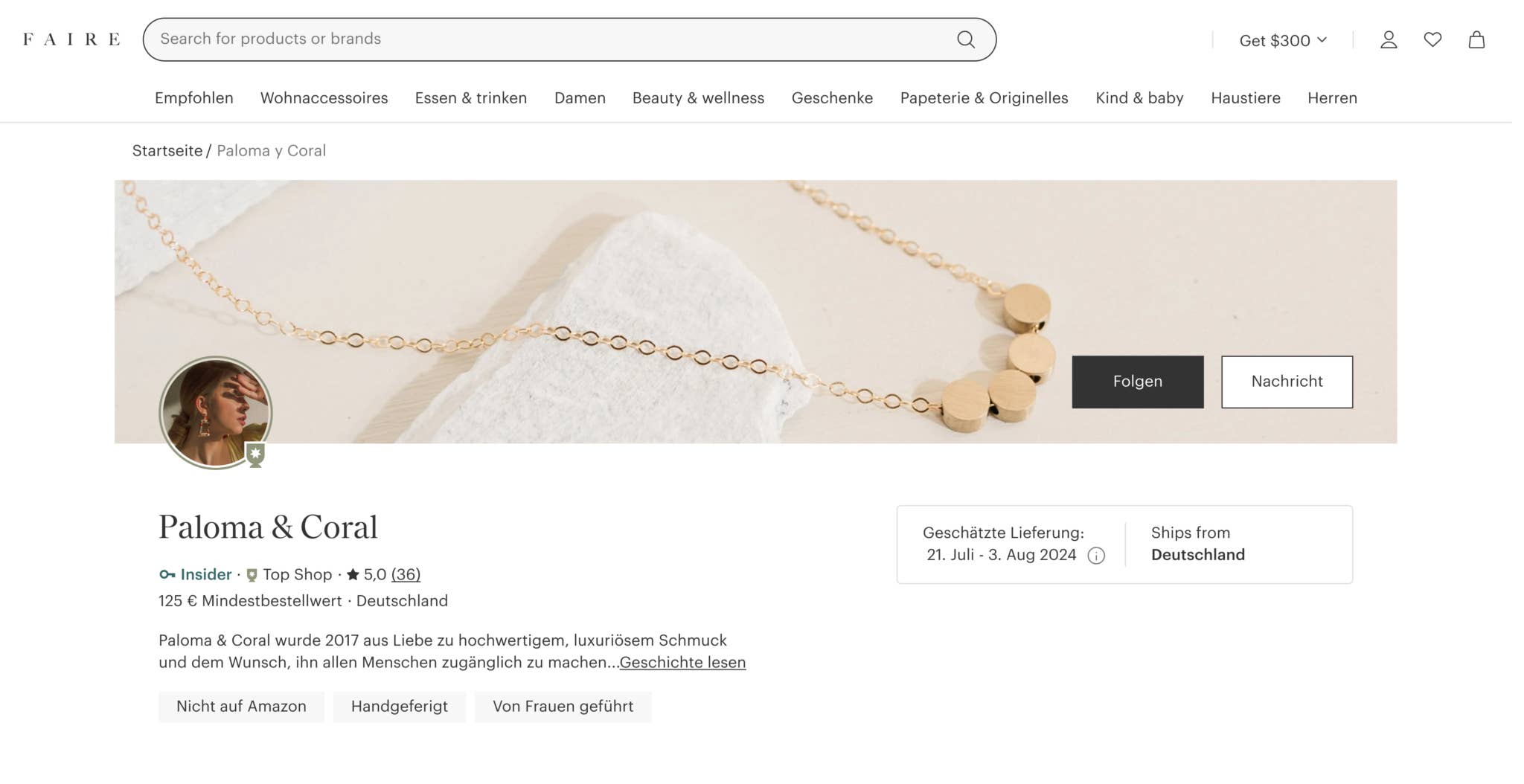Click the FAIRE logo
This screenshot has height=784, width=1524.
(71, 39)
